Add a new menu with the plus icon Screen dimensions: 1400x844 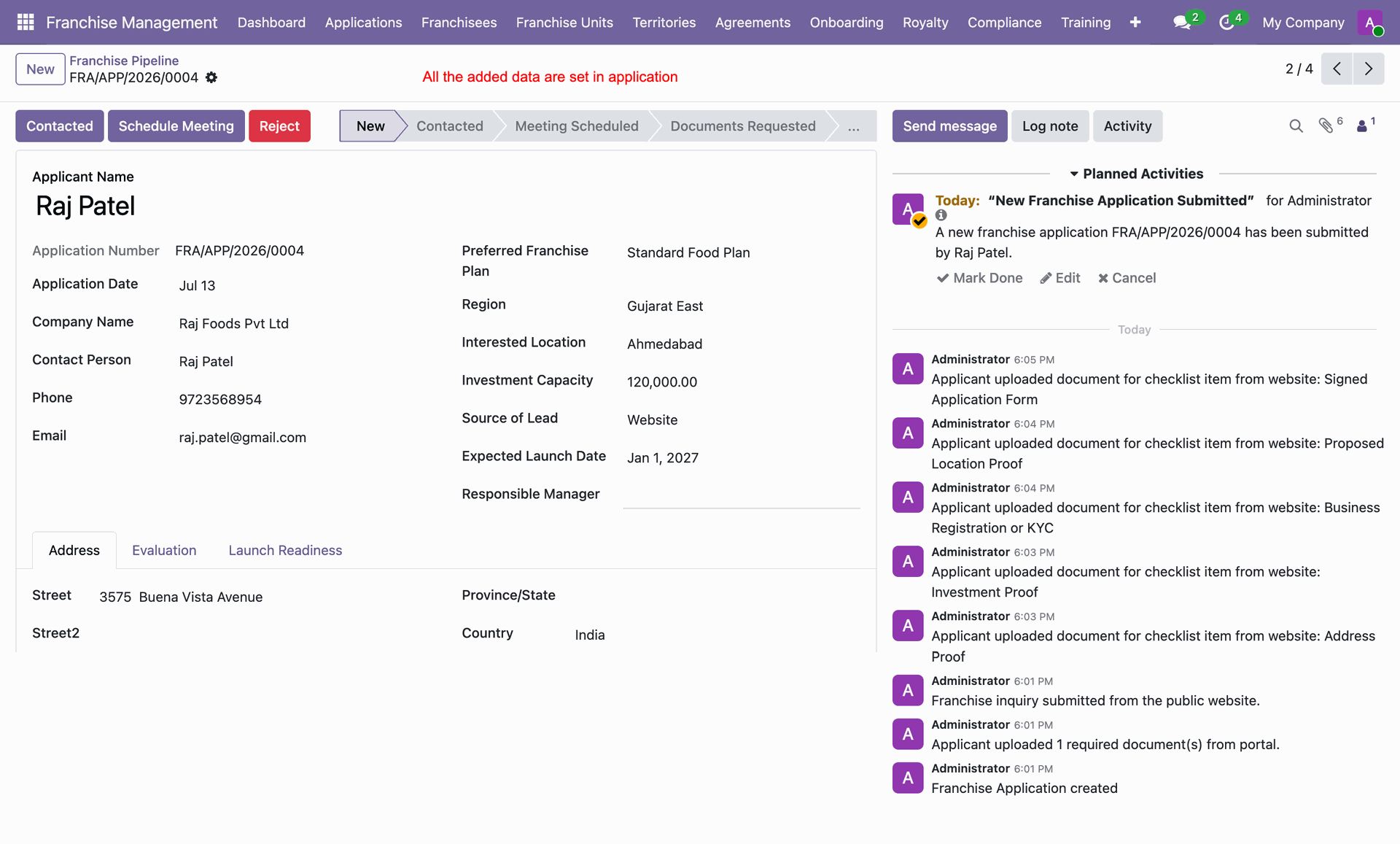(1135, 23)
